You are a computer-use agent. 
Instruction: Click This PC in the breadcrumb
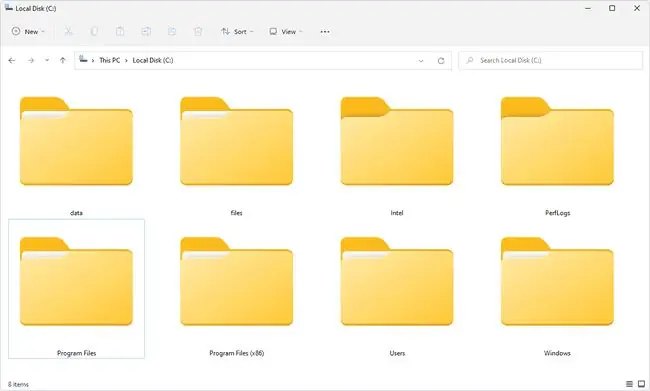pos(109,60)
